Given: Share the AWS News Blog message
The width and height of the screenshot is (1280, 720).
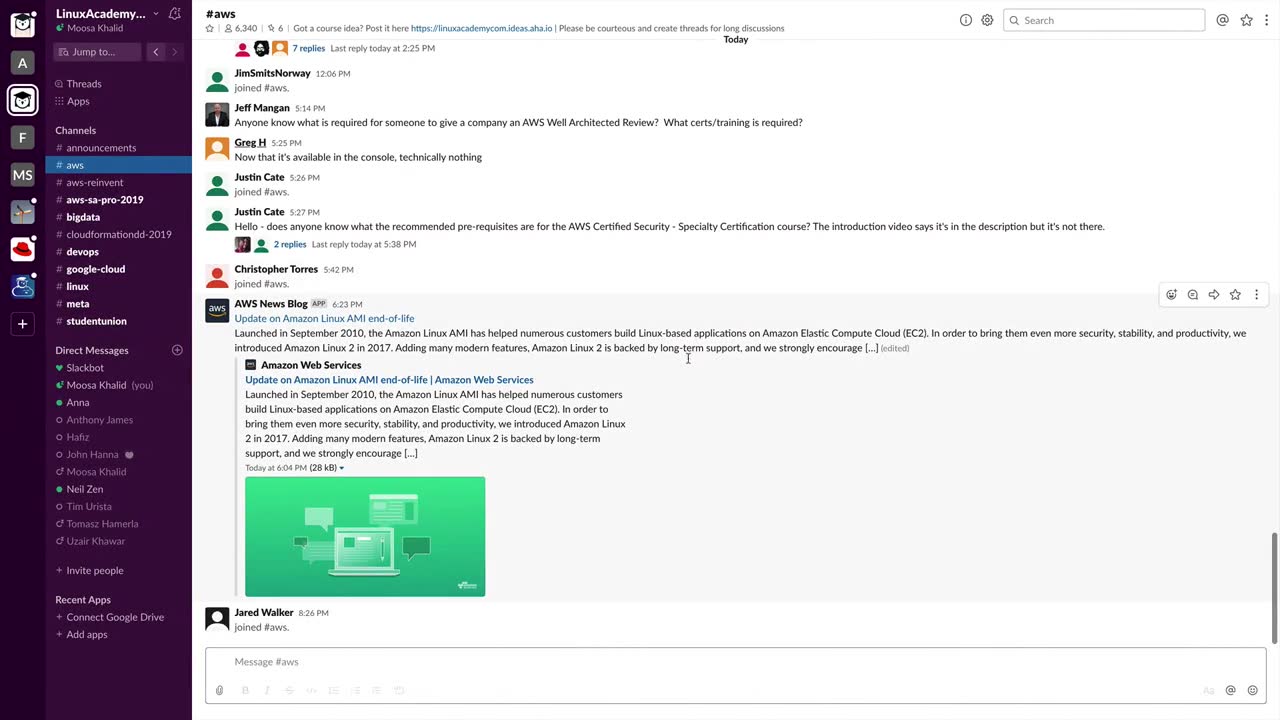Looking at the screenshot, I should [x=1214, y=295].
